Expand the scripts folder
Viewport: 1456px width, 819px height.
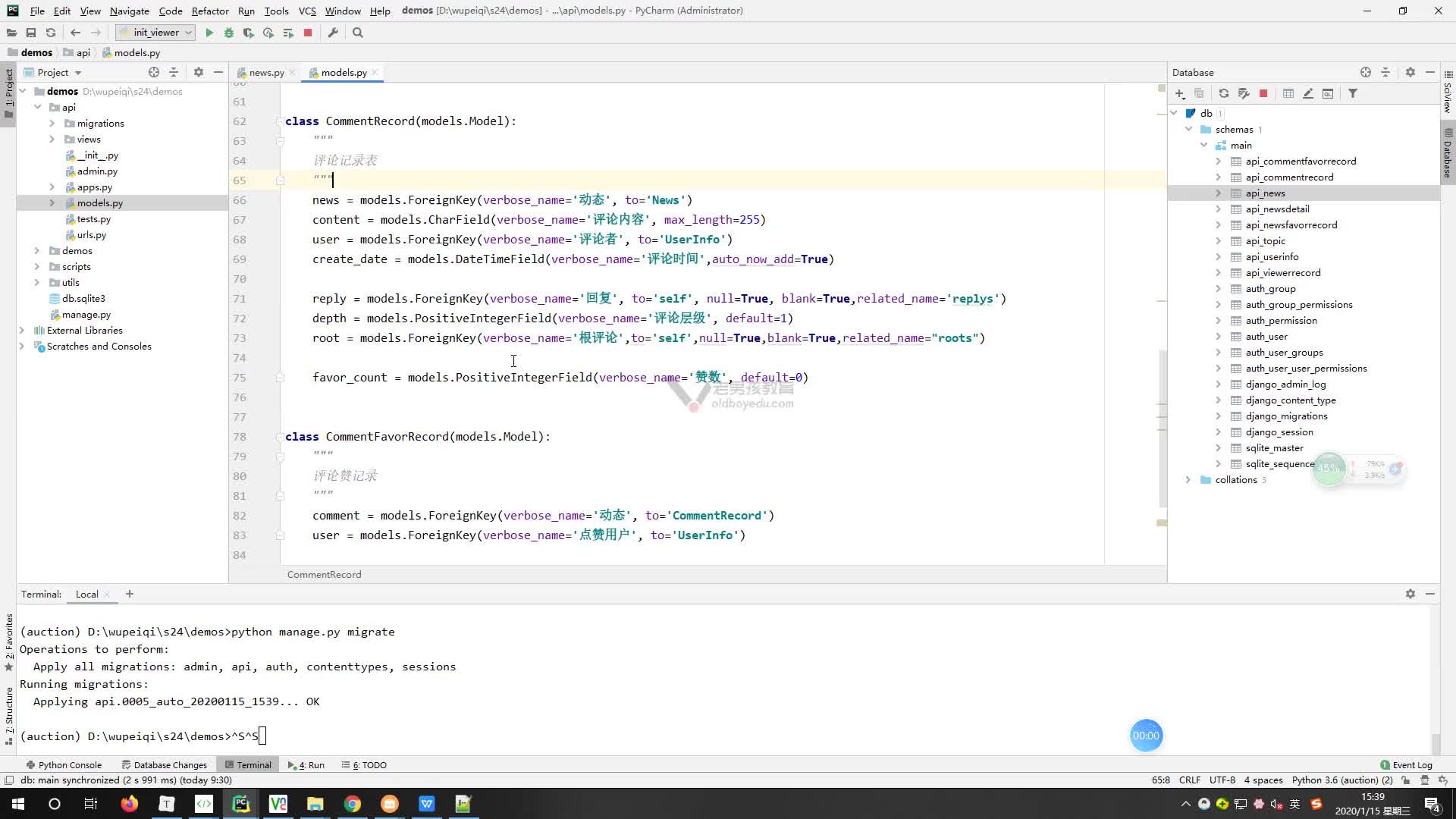(37, 266)
